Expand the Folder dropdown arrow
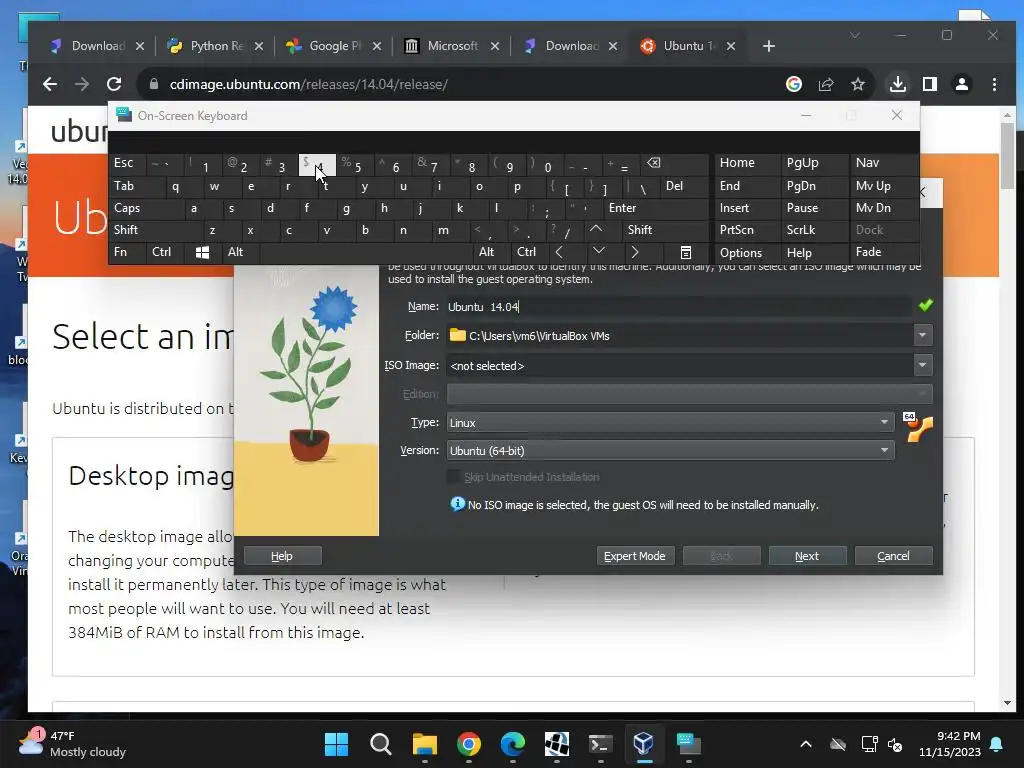1024x768 pixels. pyautogui.click(x=922, y=336)
